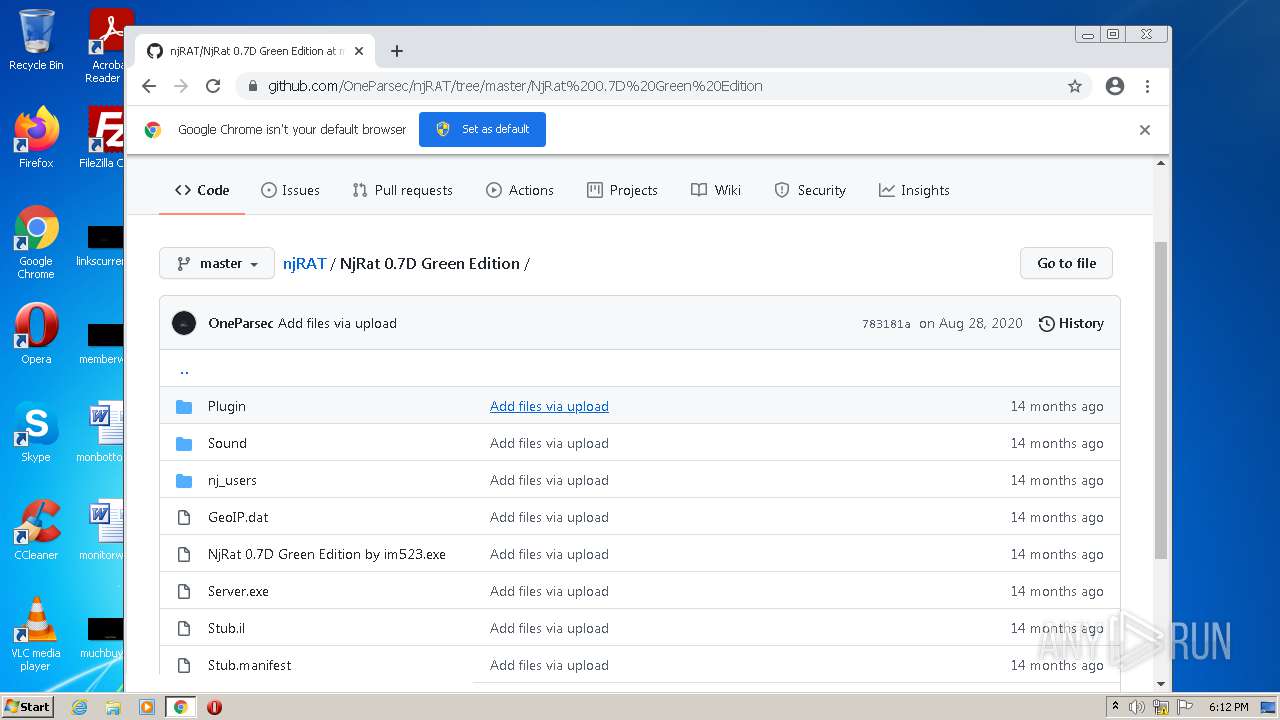This screenshot has width=1280, height=720.
Task: Select the VLC media player desktop shortcut
Action: [x=36, y=634]
